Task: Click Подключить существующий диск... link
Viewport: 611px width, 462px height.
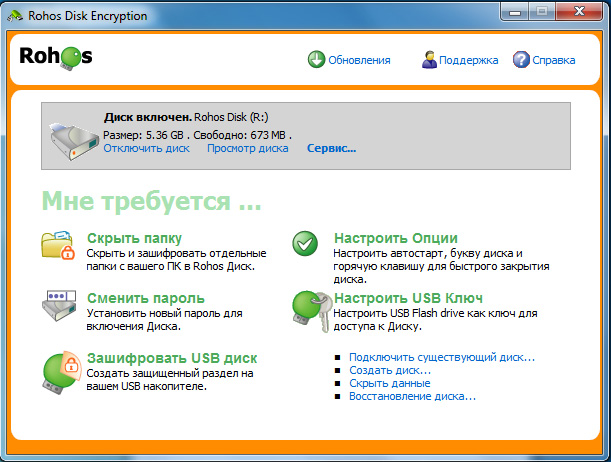Action: tap(442, 357)
